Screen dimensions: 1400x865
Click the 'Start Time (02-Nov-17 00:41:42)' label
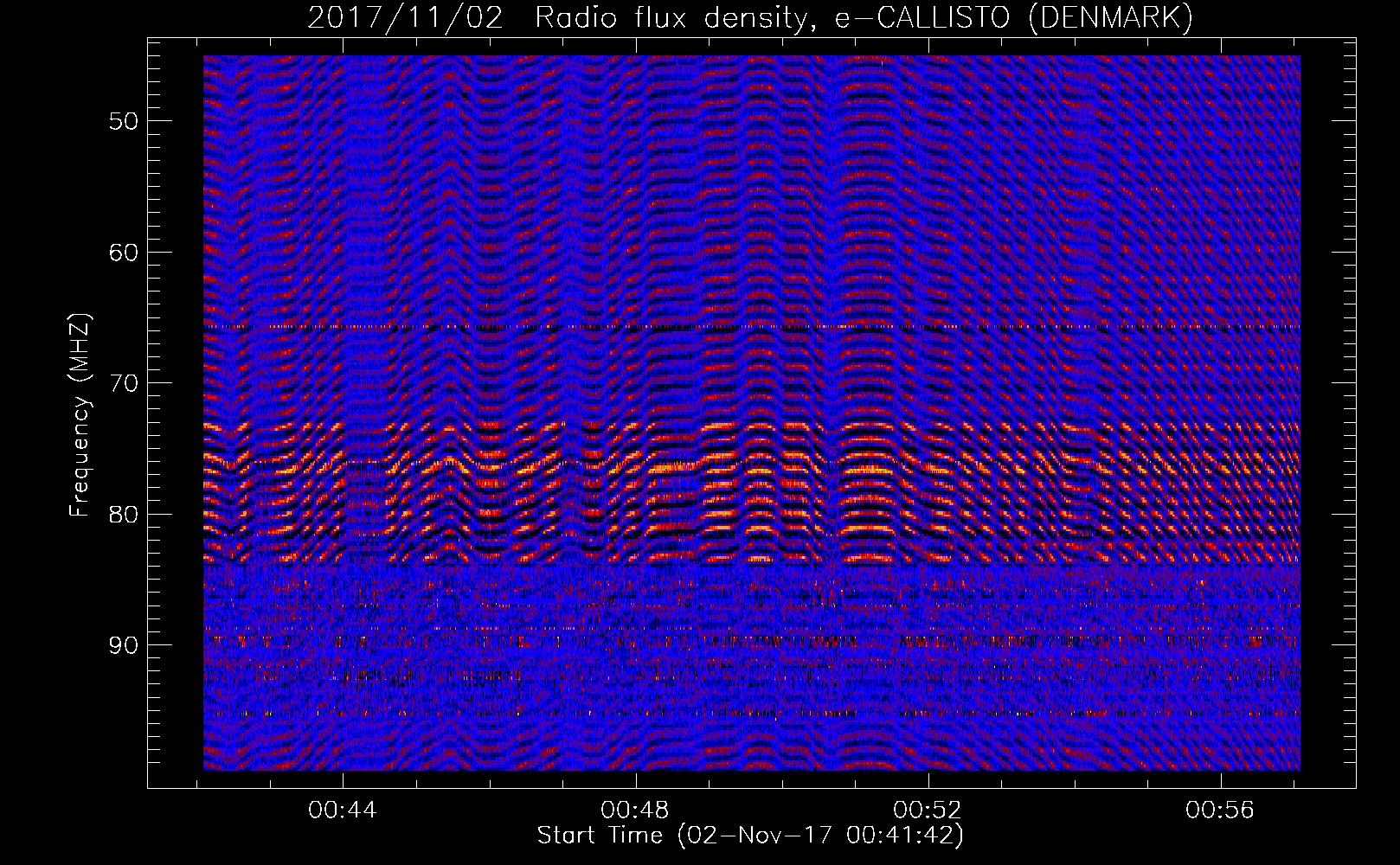pos(750,836)
